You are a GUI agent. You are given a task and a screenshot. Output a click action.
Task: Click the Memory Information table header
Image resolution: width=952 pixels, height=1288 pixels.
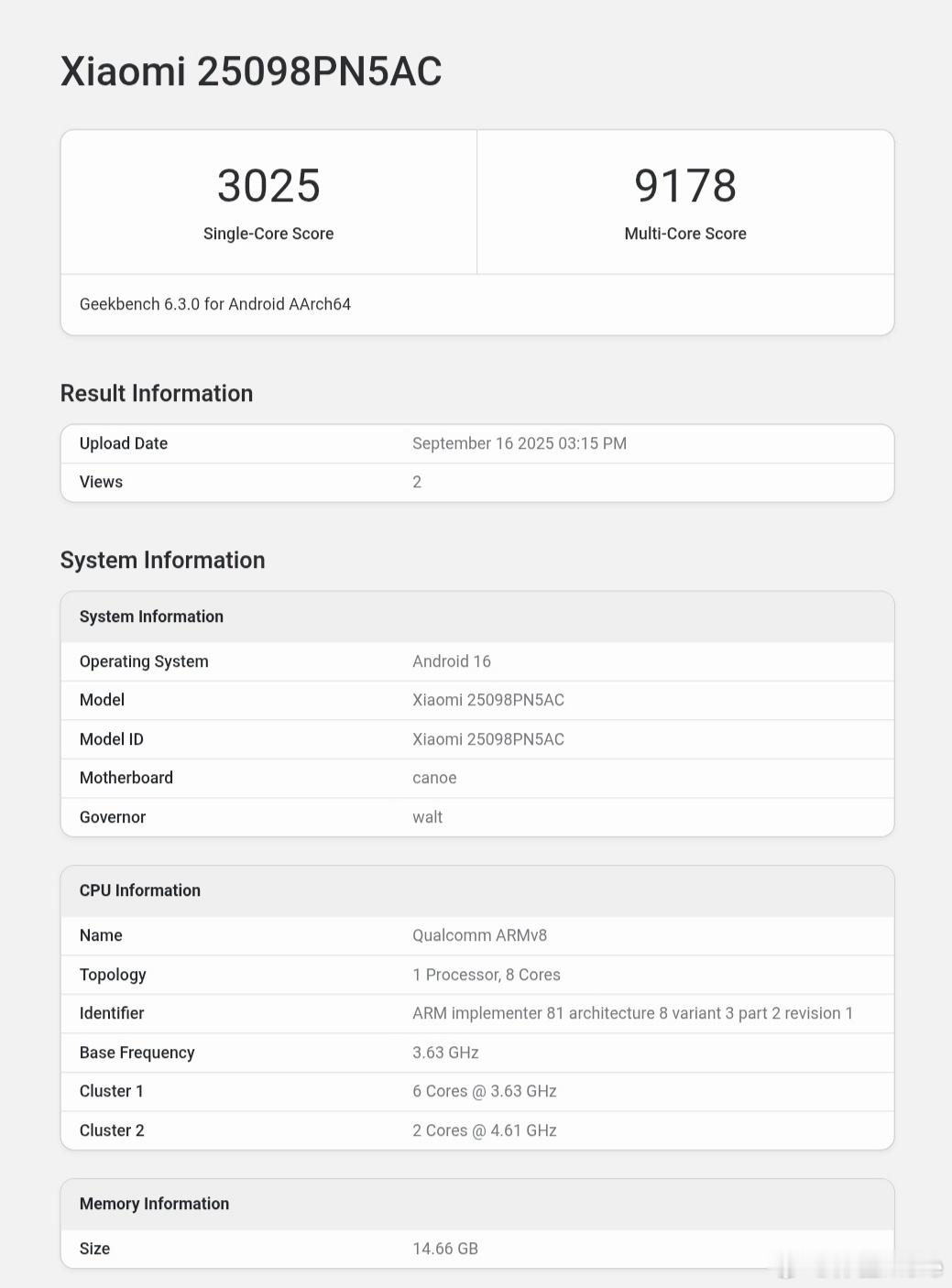[155, 1204]
